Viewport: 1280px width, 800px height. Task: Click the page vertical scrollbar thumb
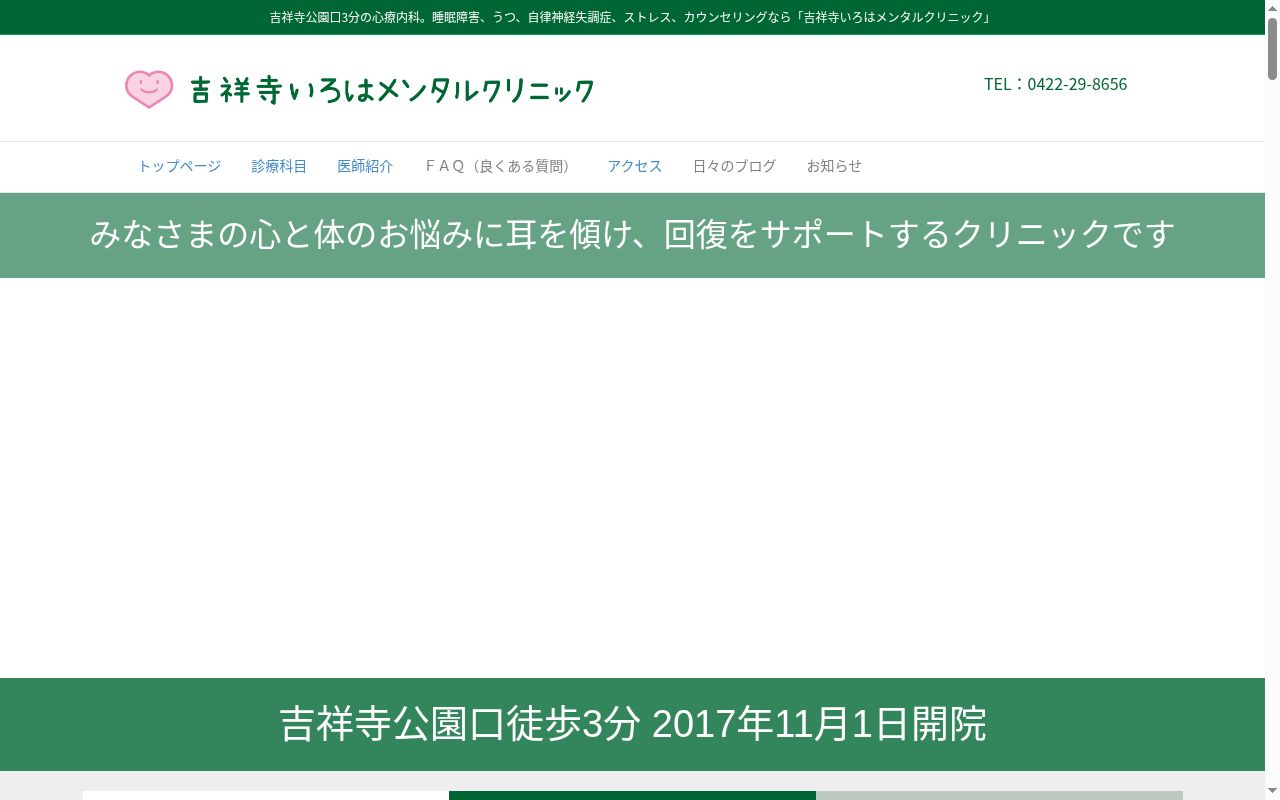pos(1272,48)
